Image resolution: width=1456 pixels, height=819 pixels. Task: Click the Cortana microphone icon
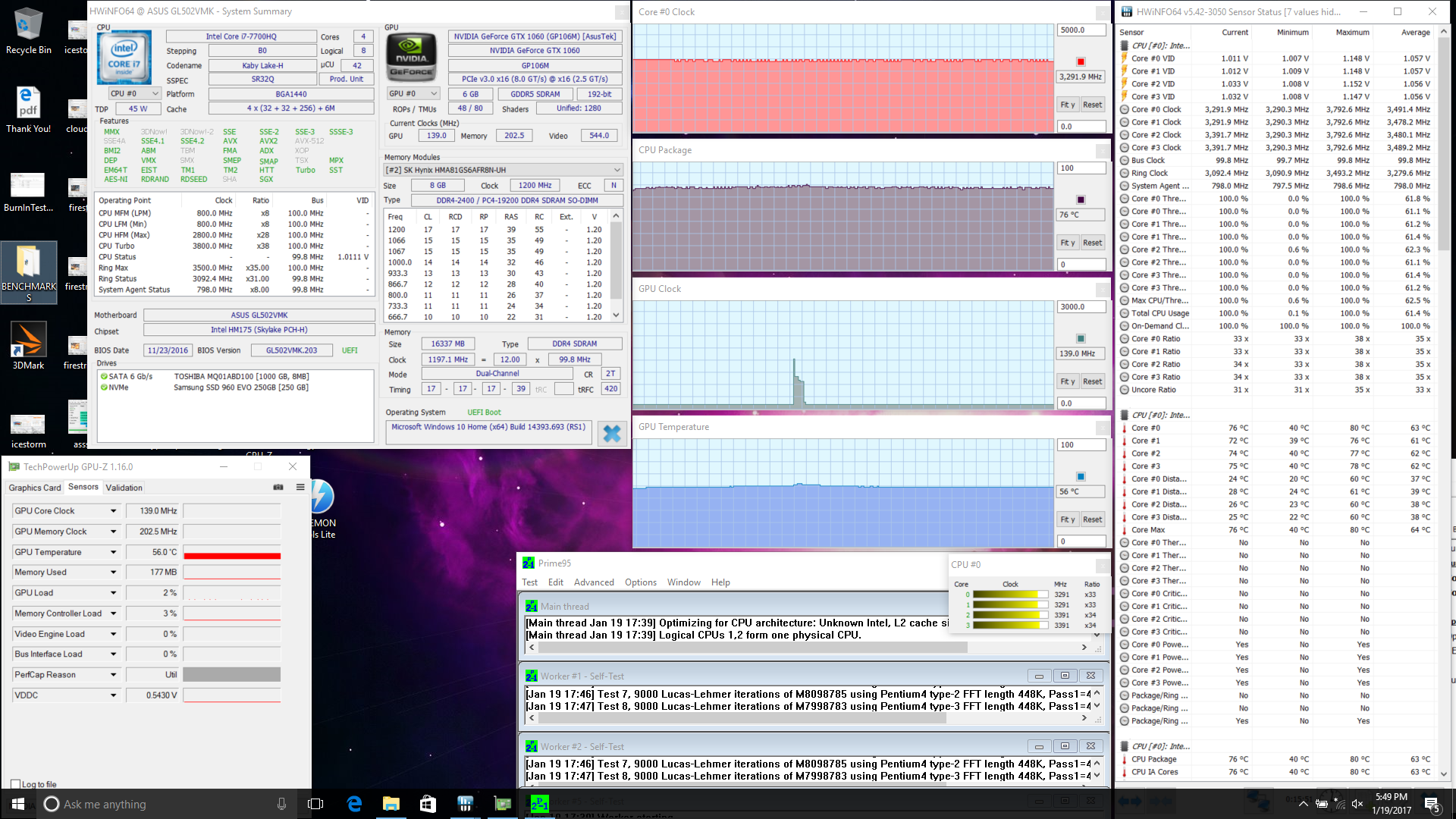pos(281,804)
